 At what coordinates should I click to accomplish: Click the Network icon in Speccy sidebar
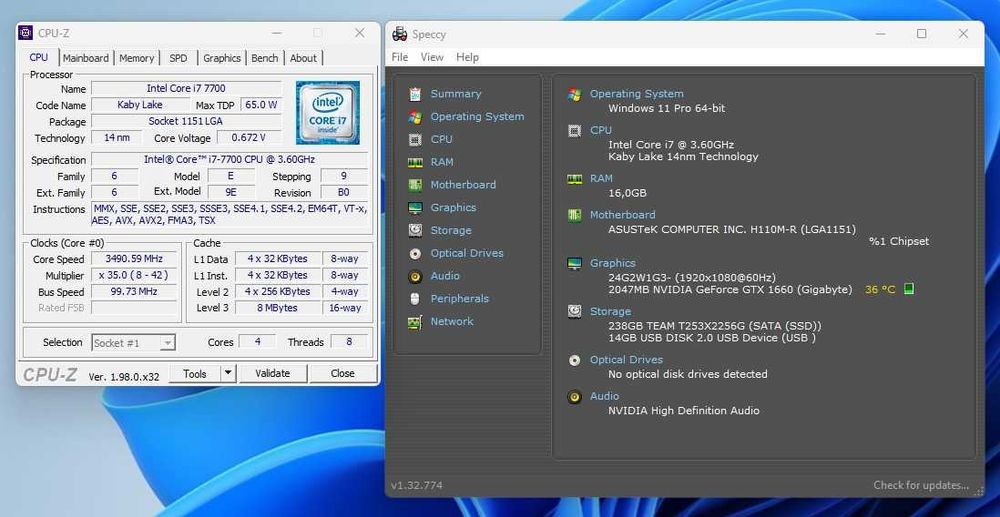[415, 322]
